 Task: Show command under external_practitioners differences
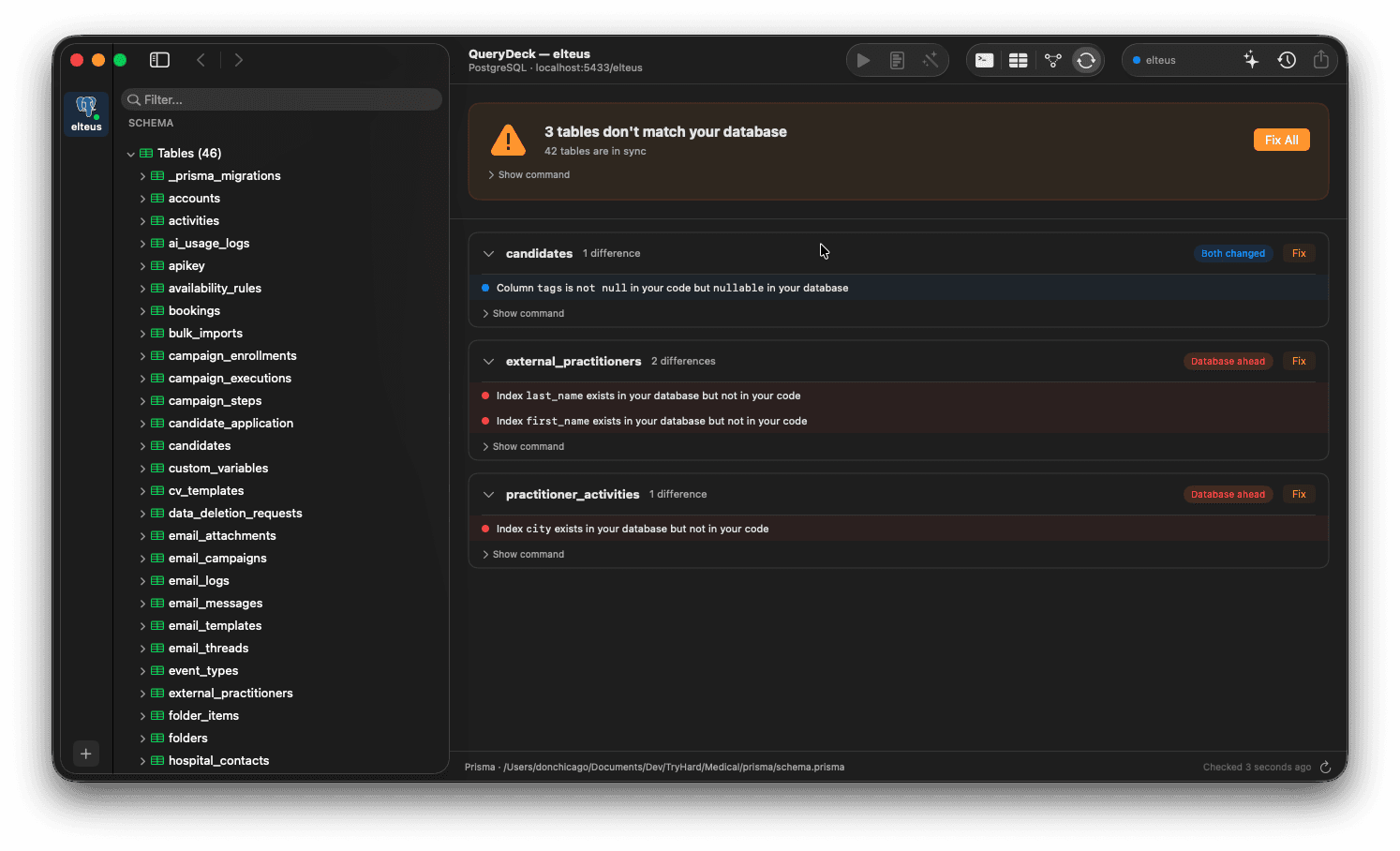pyautogui.click(x=523, y=447)
